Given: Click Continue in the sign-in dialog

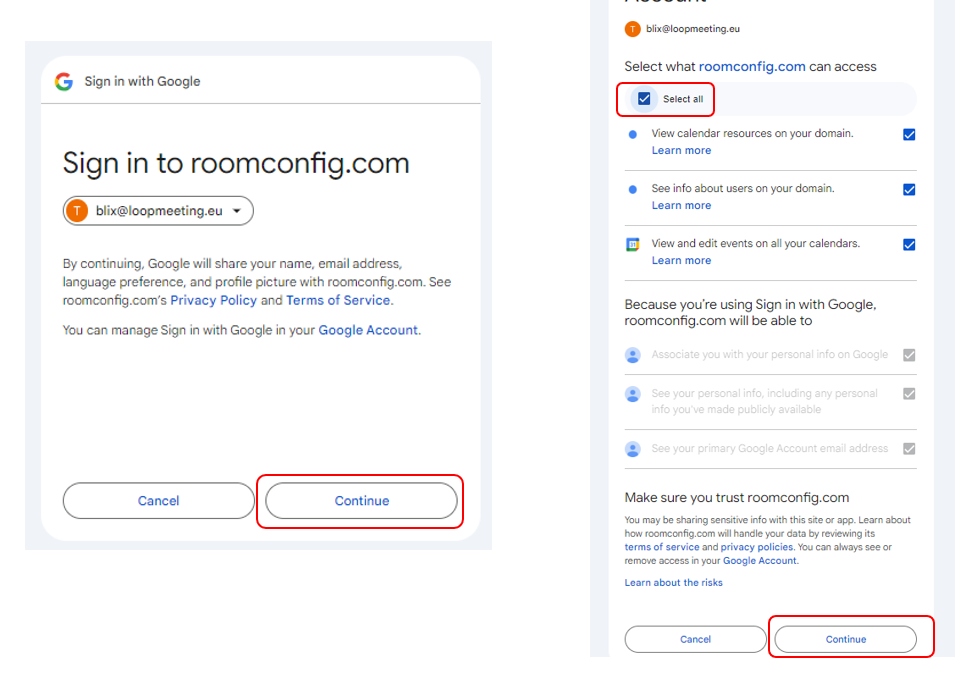Looking at the screenshot, I should 362,501.
